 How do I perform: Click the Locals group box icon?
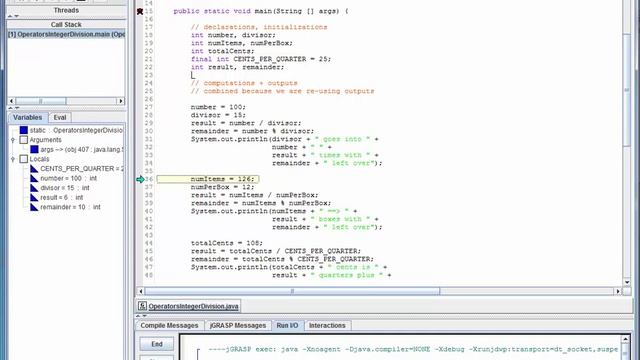click(24, 159)
